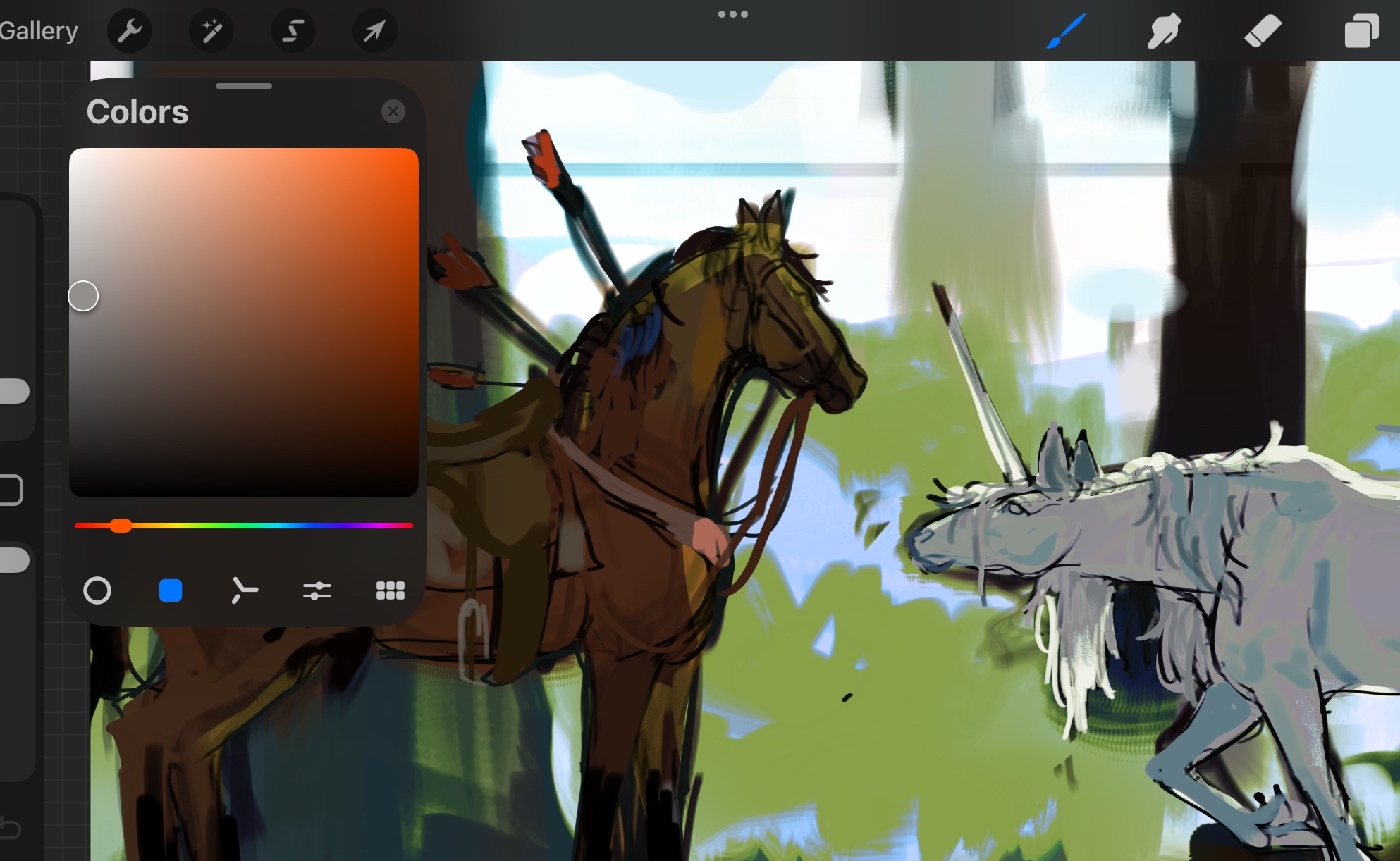The width and height of the screenshot is (1400, 861).
Task: Open the Adjustments magic wand menu
Action: 211,31
